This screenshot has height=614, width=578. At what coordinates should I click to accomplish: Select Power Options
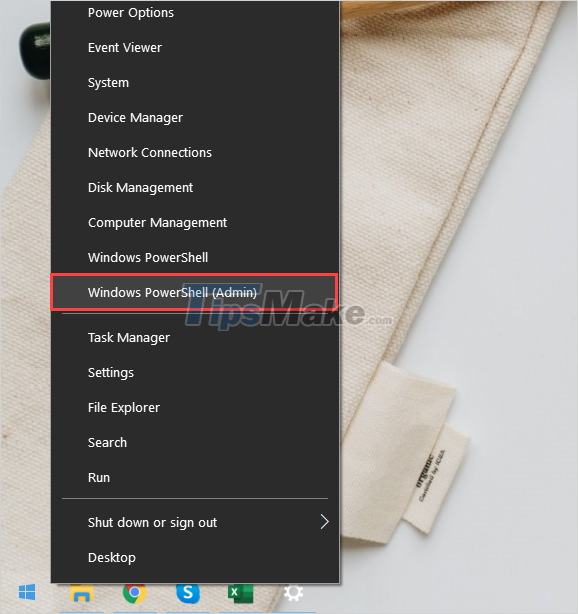pos(195,13)
